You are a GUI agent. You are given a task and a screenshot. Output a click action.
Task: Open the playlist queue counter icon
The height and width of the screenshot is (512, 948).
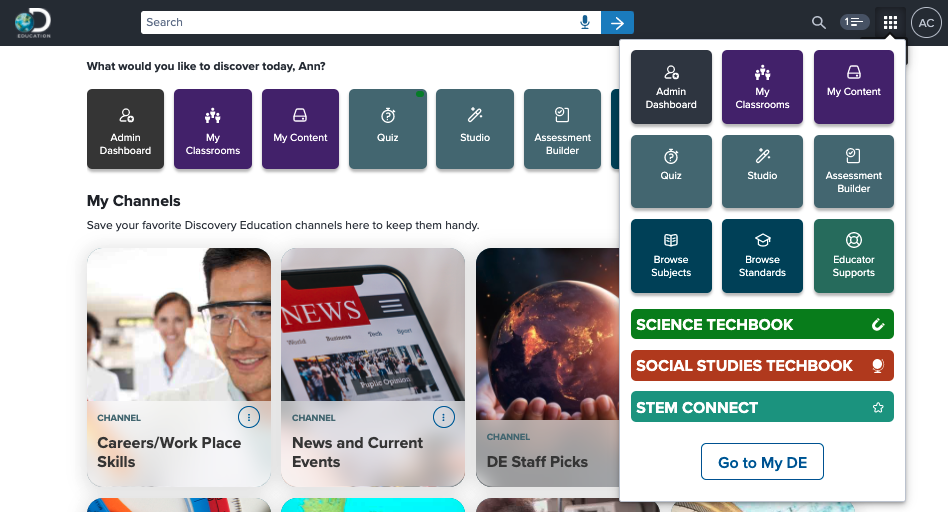click(x=854, y=22)
